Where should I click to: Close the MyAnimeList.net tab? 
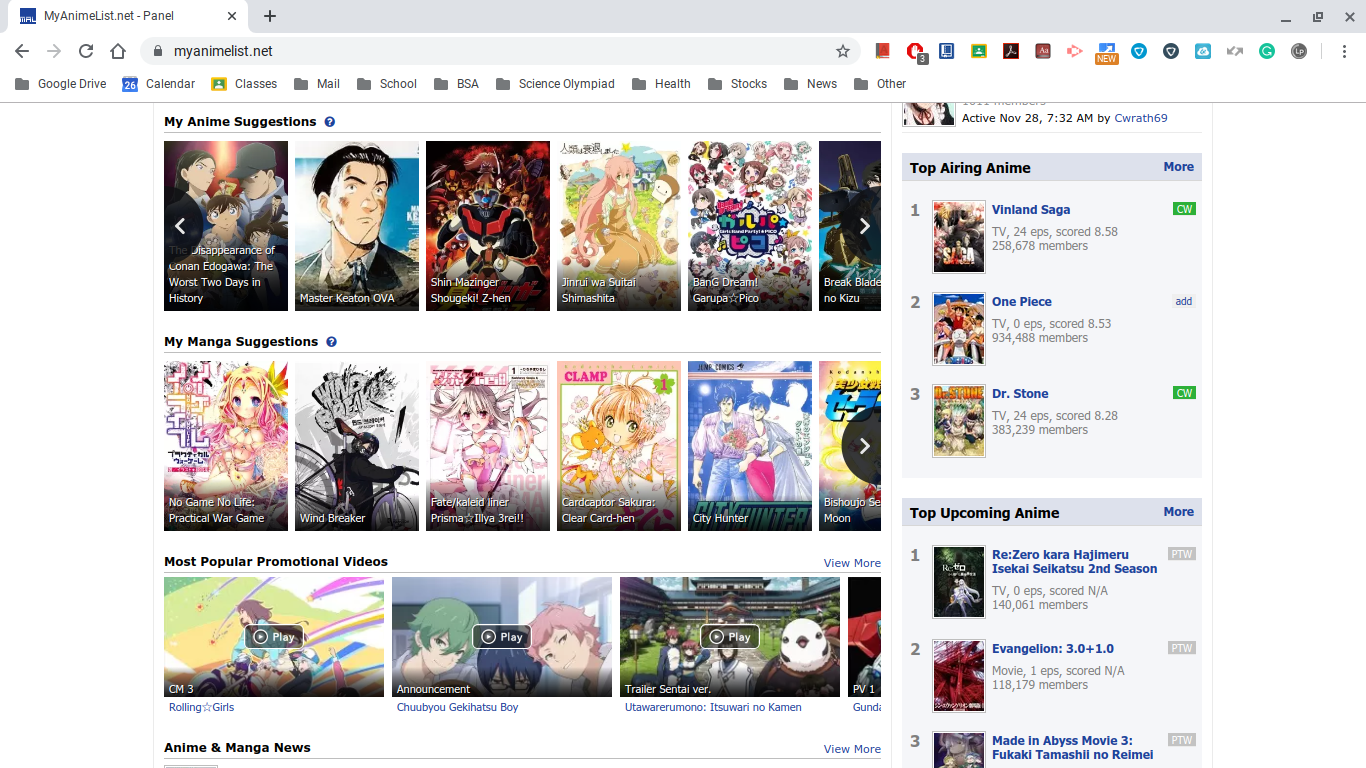pyautogui.click(x=232, y=16)
